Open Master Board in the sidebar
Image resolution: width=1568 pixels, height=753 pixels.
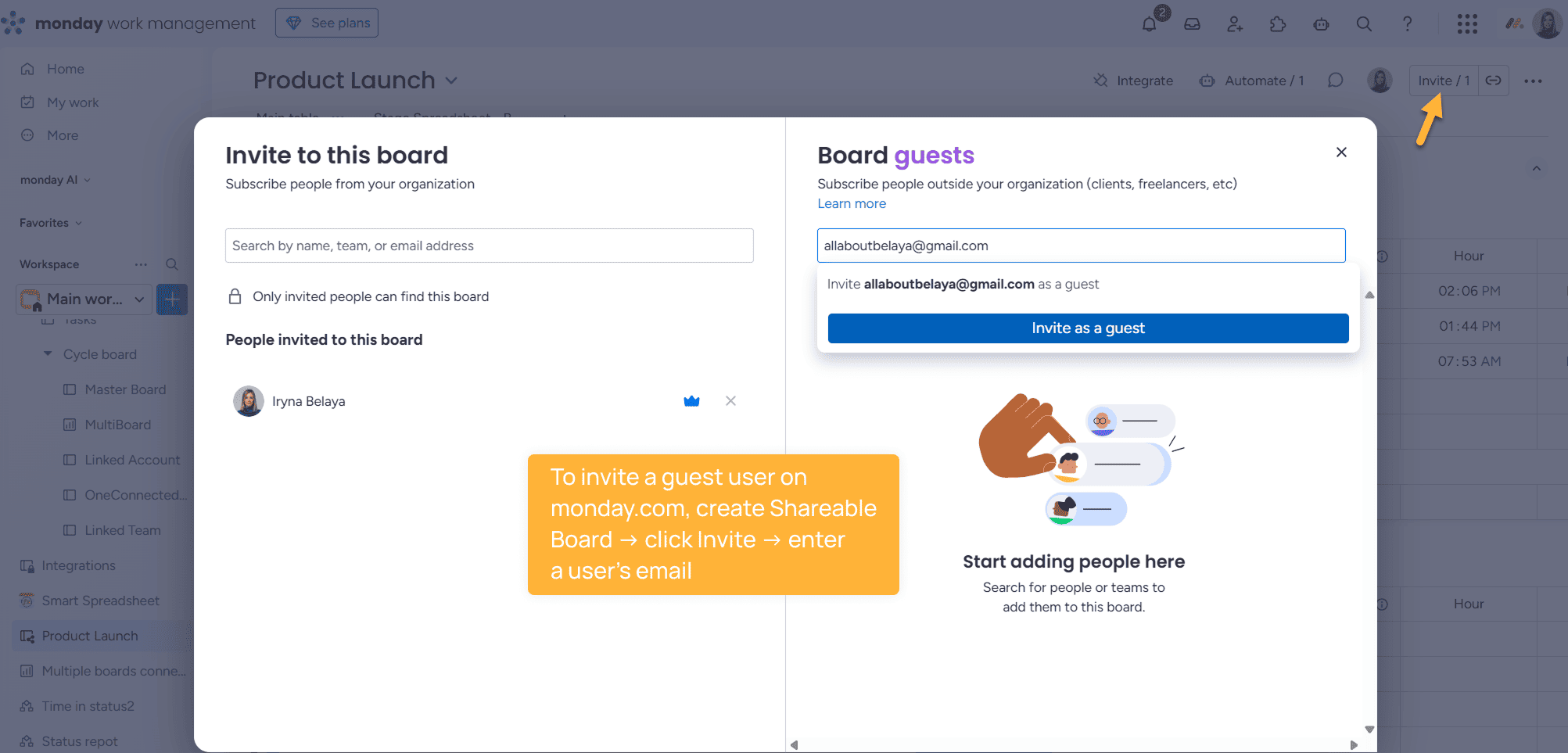click(x=125, y=389)
